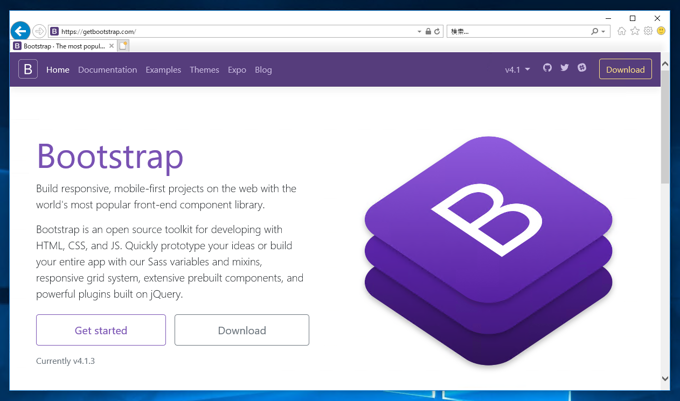
Task: Click the Bootstrap favicon in address bar
Action: pos(55,31)
